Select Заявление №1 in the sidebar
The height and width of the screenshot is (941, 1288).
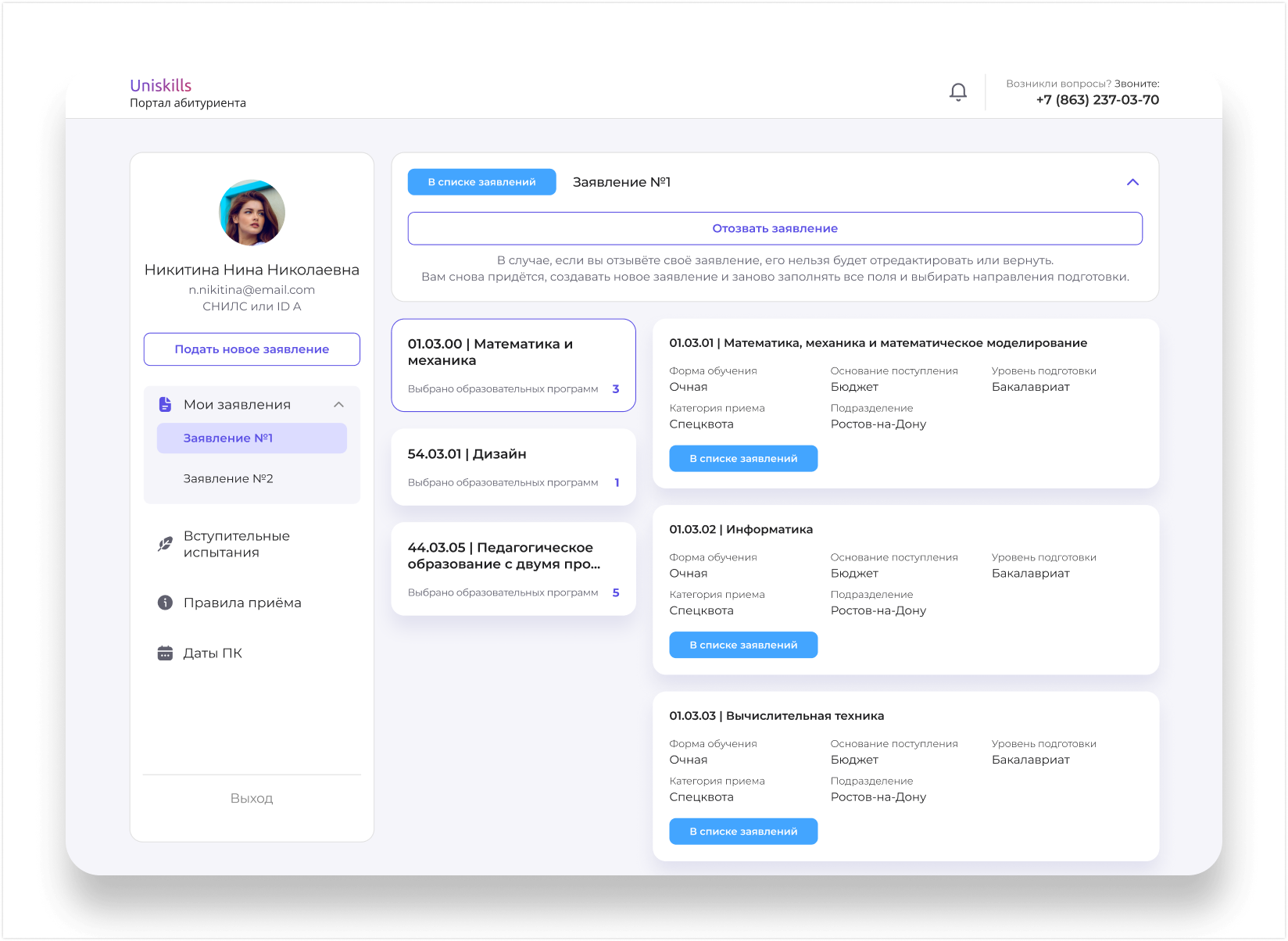[252, 438]
